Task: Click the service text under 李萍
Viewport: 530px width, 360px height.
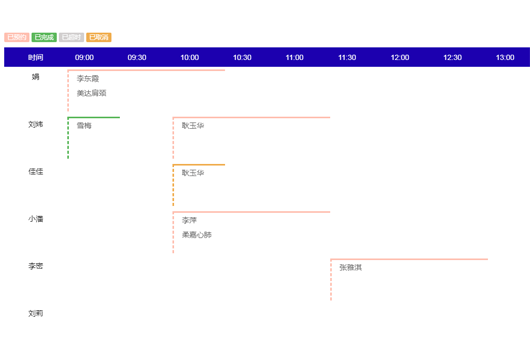Action: coord(197,235)
